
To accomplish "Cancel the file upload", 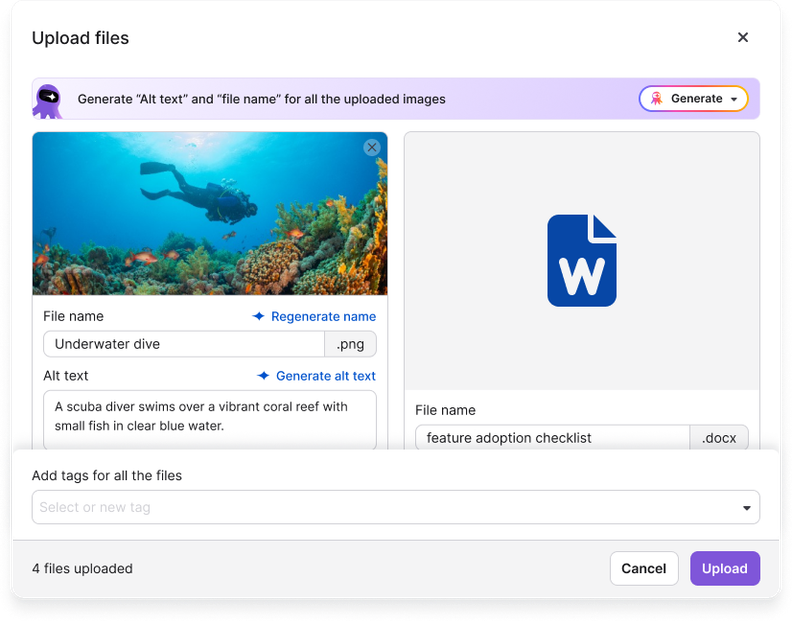I will point(644,568).
